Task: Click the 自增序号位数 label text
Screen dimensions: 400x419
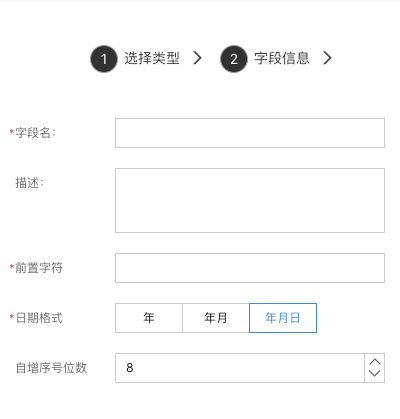Action: pyautogui.click(x=51, y=368)
